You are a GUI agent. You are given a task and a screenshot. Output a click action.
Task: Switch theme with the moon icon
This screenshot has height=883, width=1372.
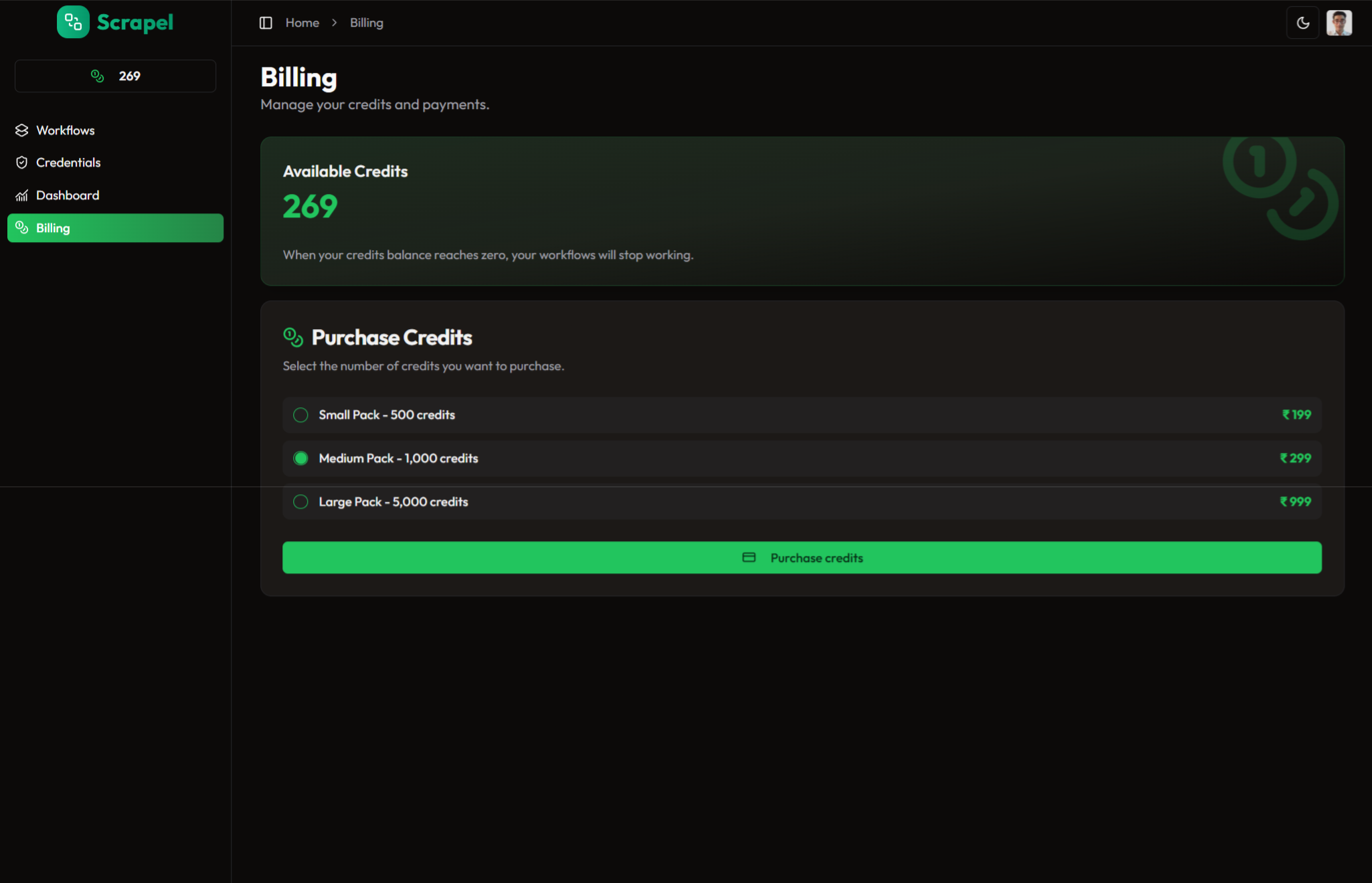coord(1302,23)
